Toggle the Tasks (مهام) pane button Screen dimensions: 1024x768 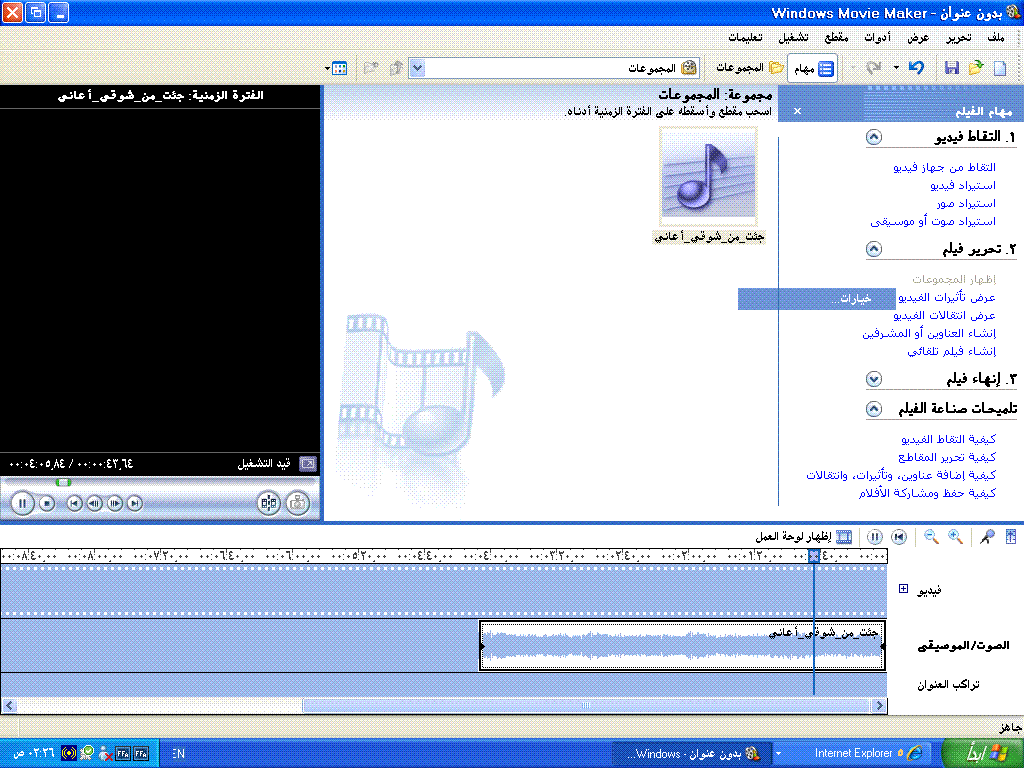(x=813, y=68)
